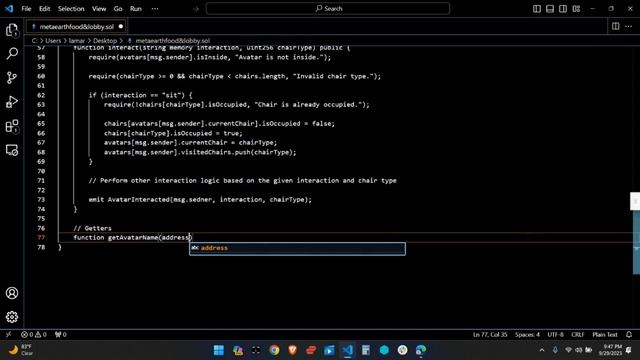Open the Search view in activity bar
640x360 pixels.
[x=12, y=53]
